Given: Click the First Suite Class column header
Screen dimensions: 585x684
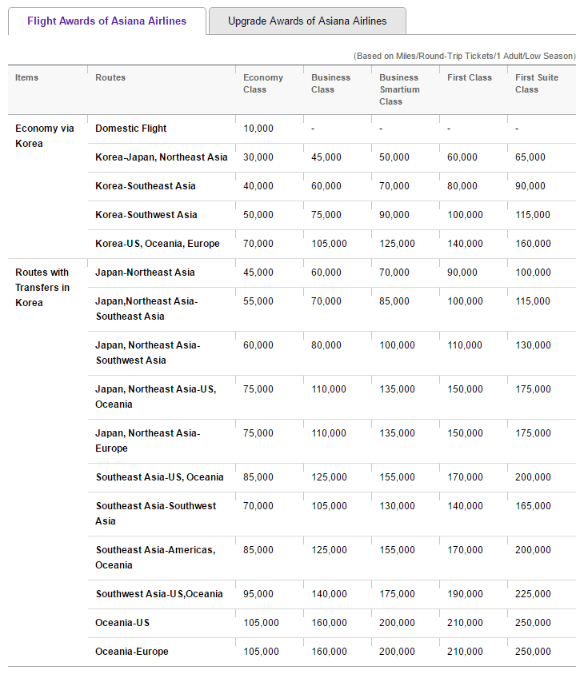Looking at the screenshot, I should [537, 83].
